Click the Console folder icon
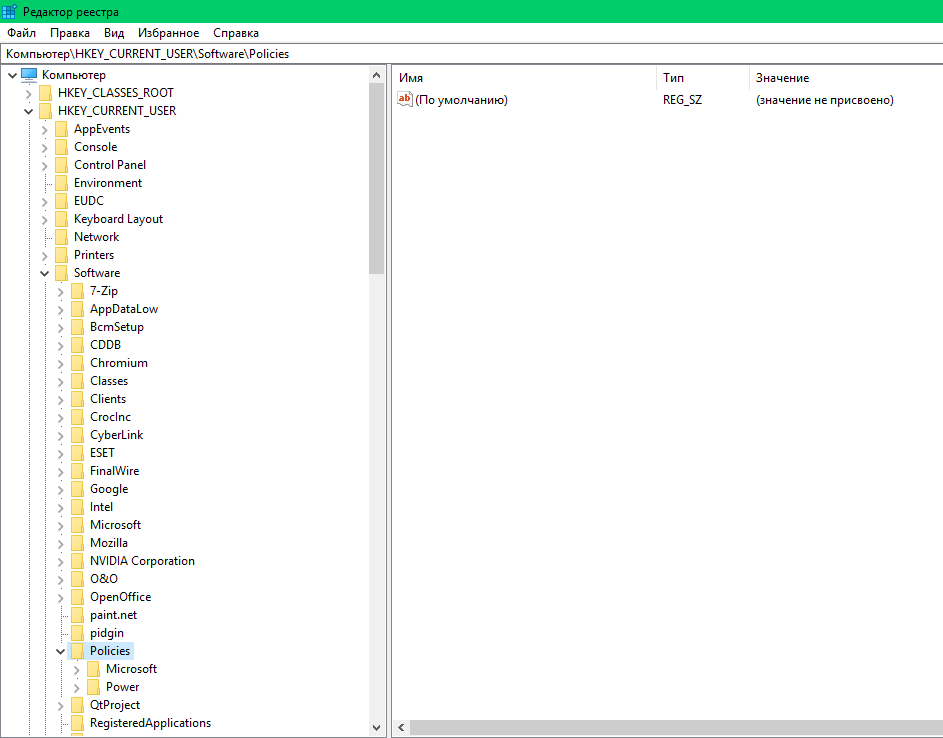943x738 pixels. 61,147
